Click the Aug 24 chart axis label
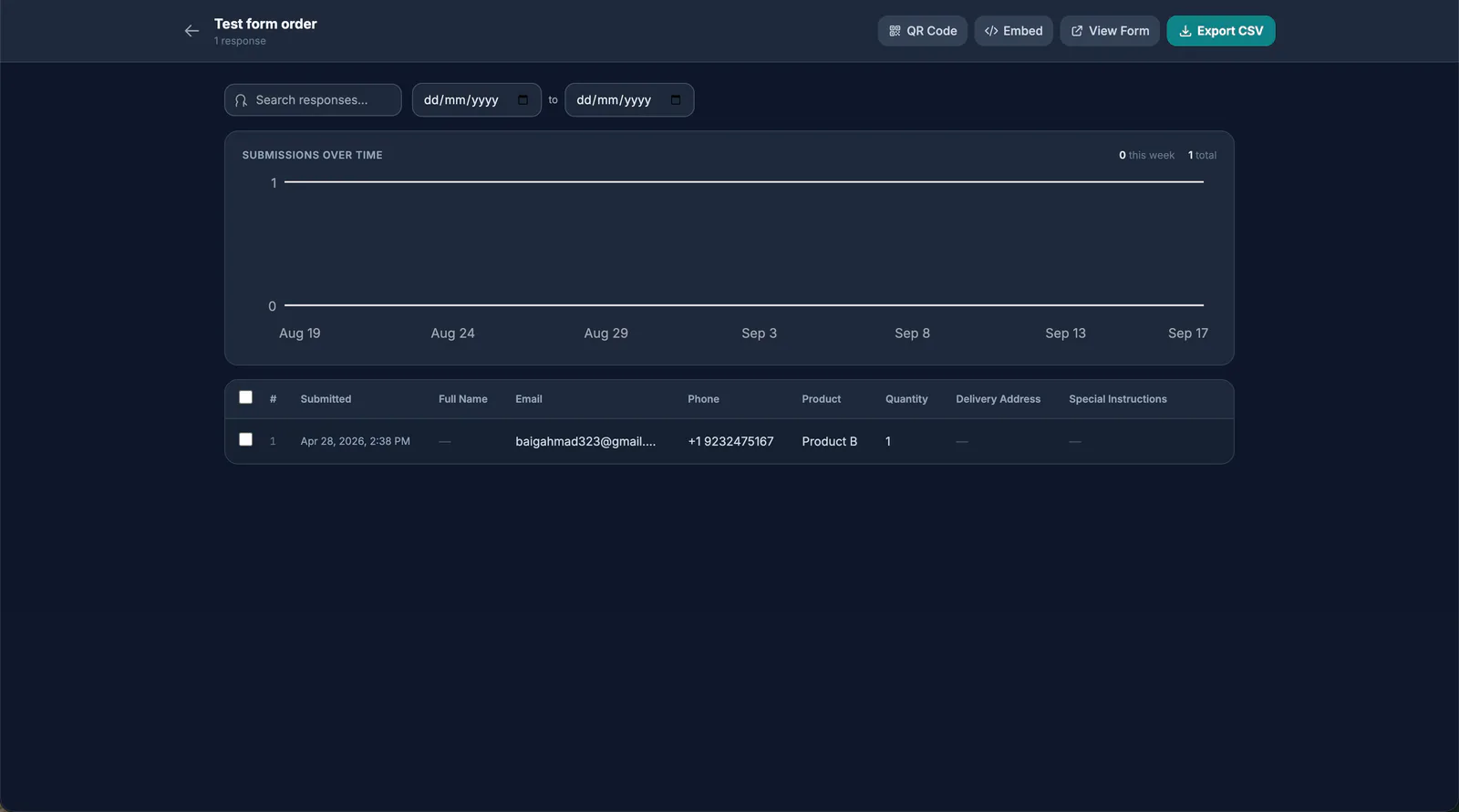Viewport: 1459px width, 812px height. pos(453,334)
